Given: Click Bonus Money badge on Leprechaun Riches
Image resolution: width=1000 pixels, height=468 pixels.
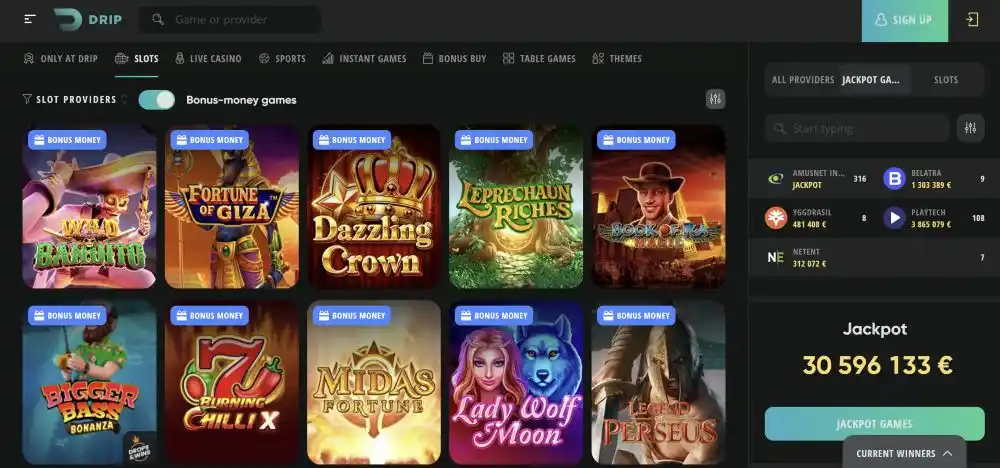Looking at the screenshot, I should point(494,140).
